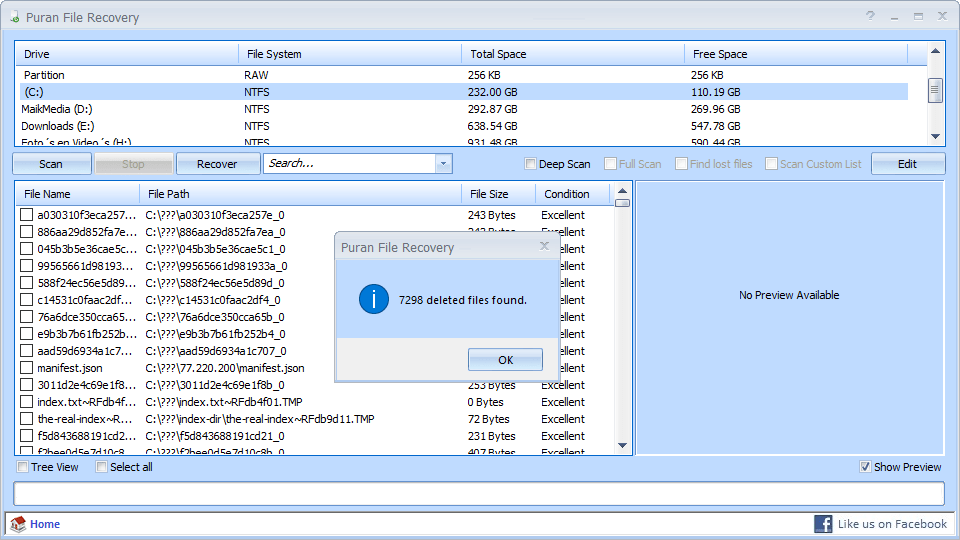Click the Facebook logo icon
Image resolution: width=960 pixels, height=540 pixels.
click(823, 524)
